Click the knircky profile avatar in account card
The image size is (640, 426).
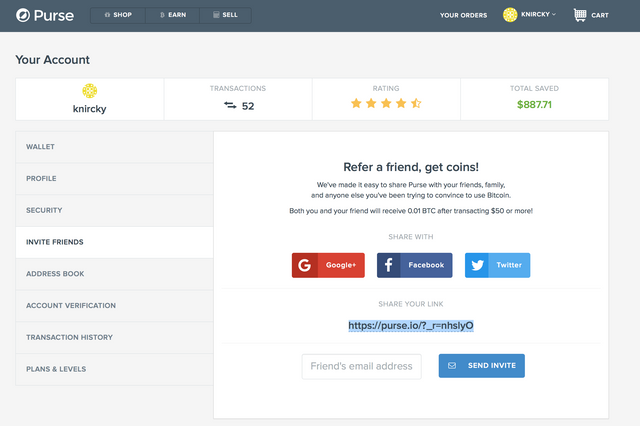click(89, 91)
